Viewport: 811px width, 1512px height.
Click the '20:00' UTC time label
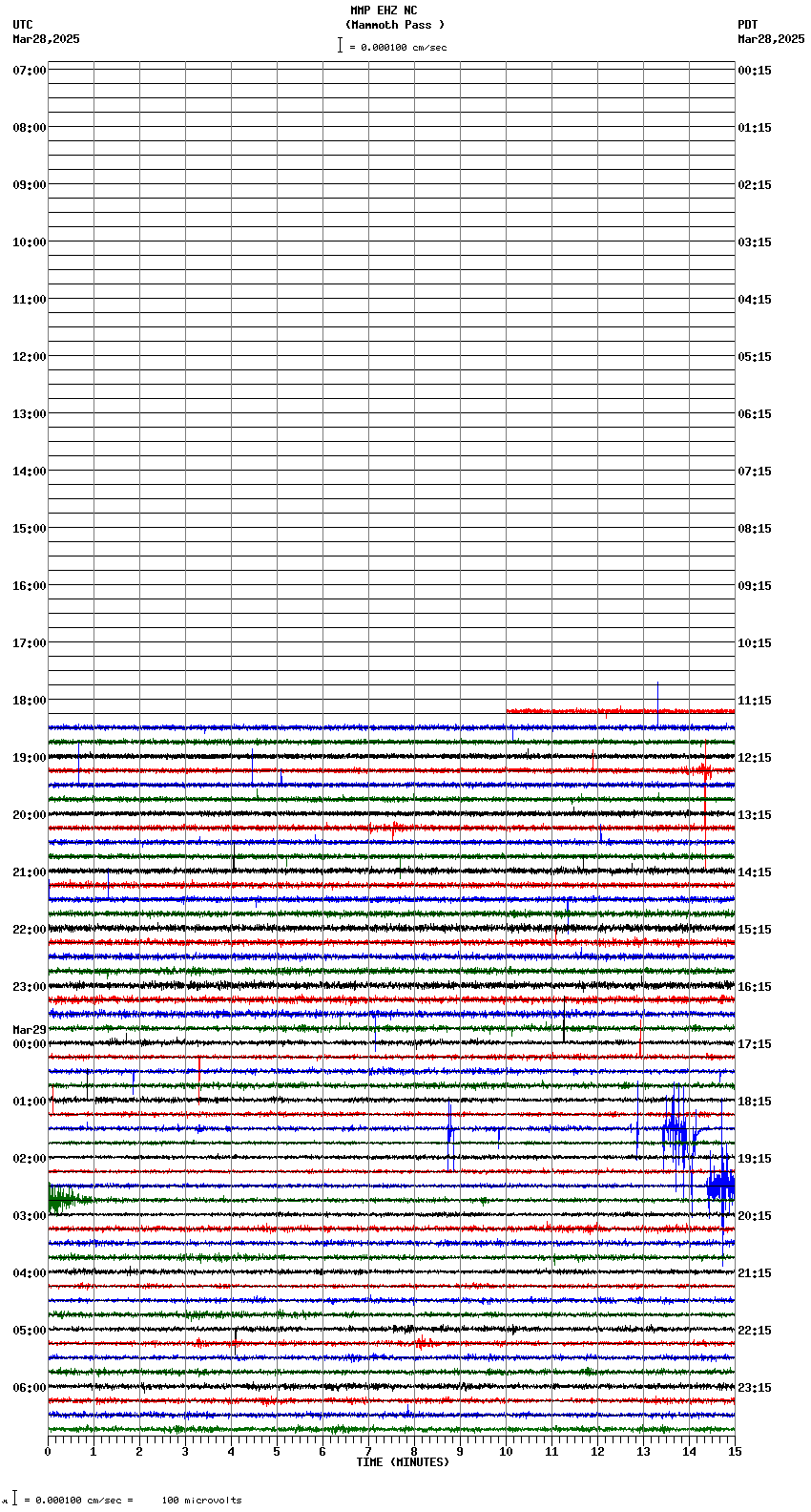(30, 815)
